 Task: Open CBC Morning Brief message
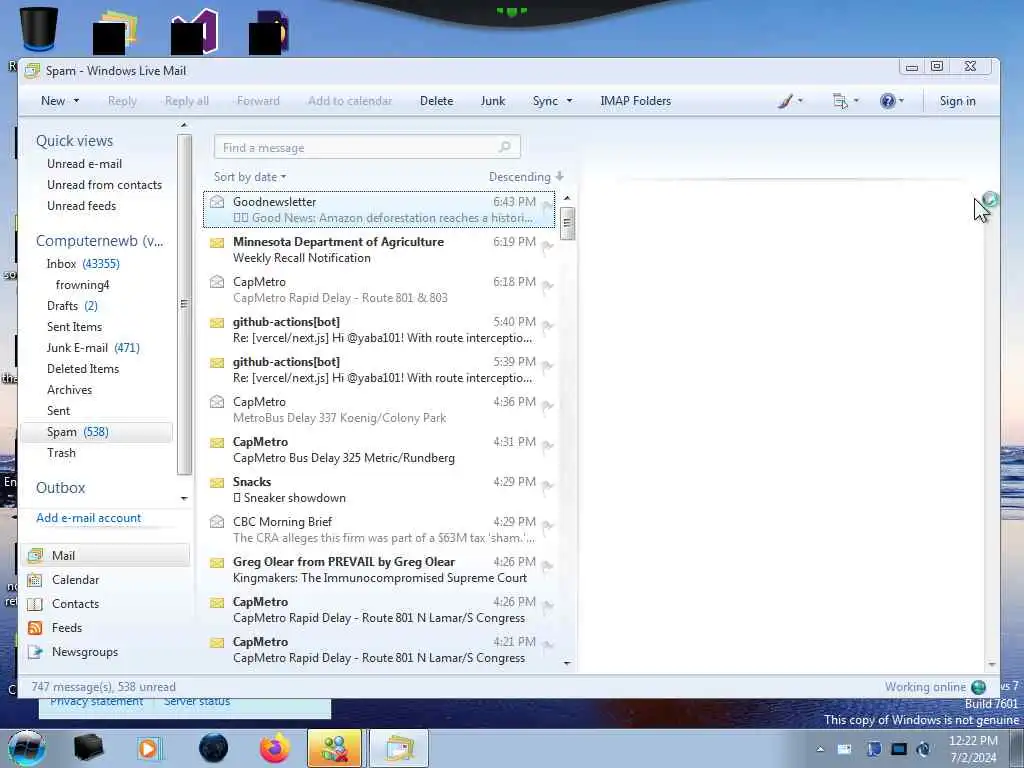tap(379, 530)
